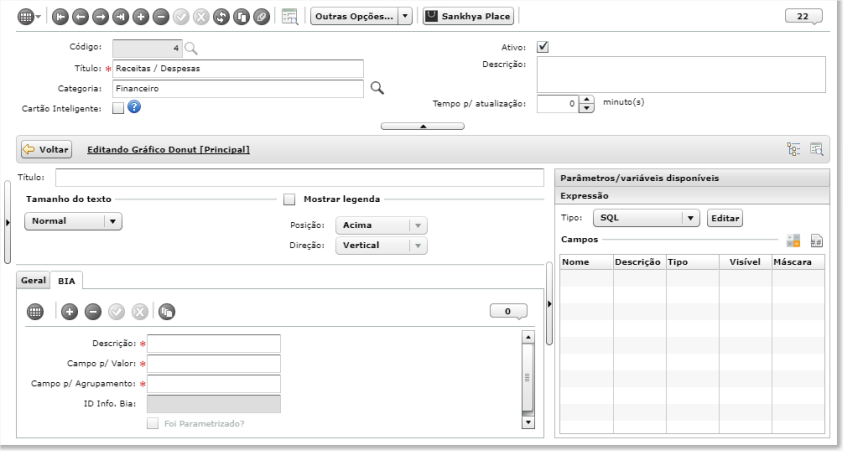Switch to Geral tab
The width and height of the screenshot is (843, 451).
tap(33, 280)
